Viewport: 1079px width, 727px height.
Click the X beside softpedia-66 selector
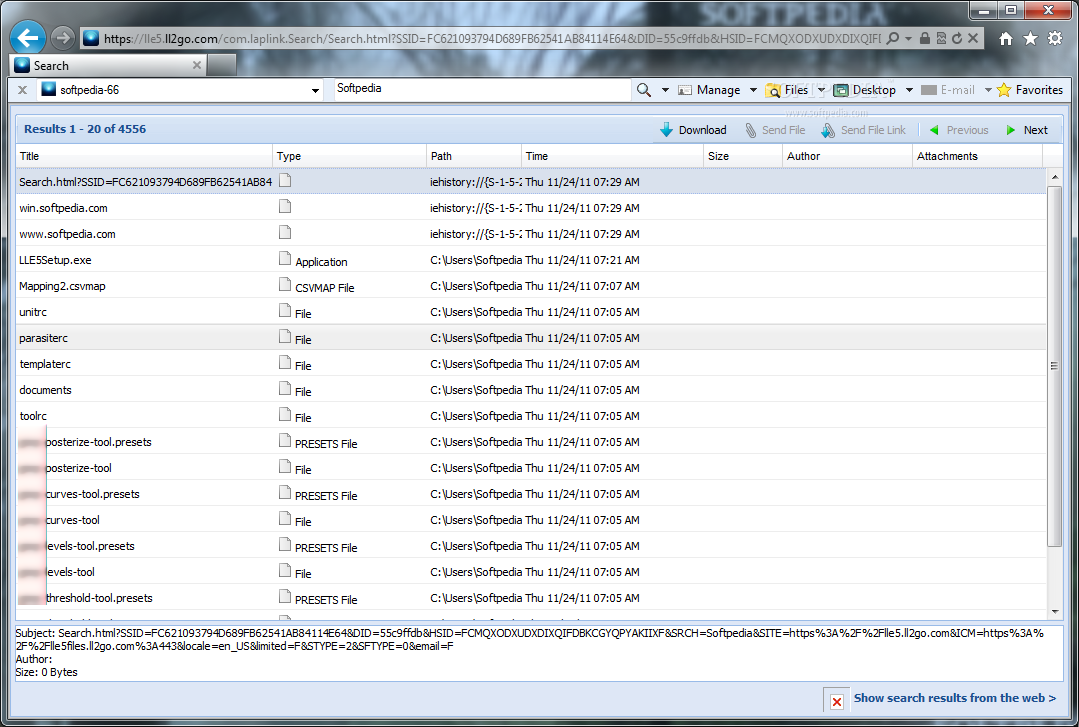click(22, 89)
